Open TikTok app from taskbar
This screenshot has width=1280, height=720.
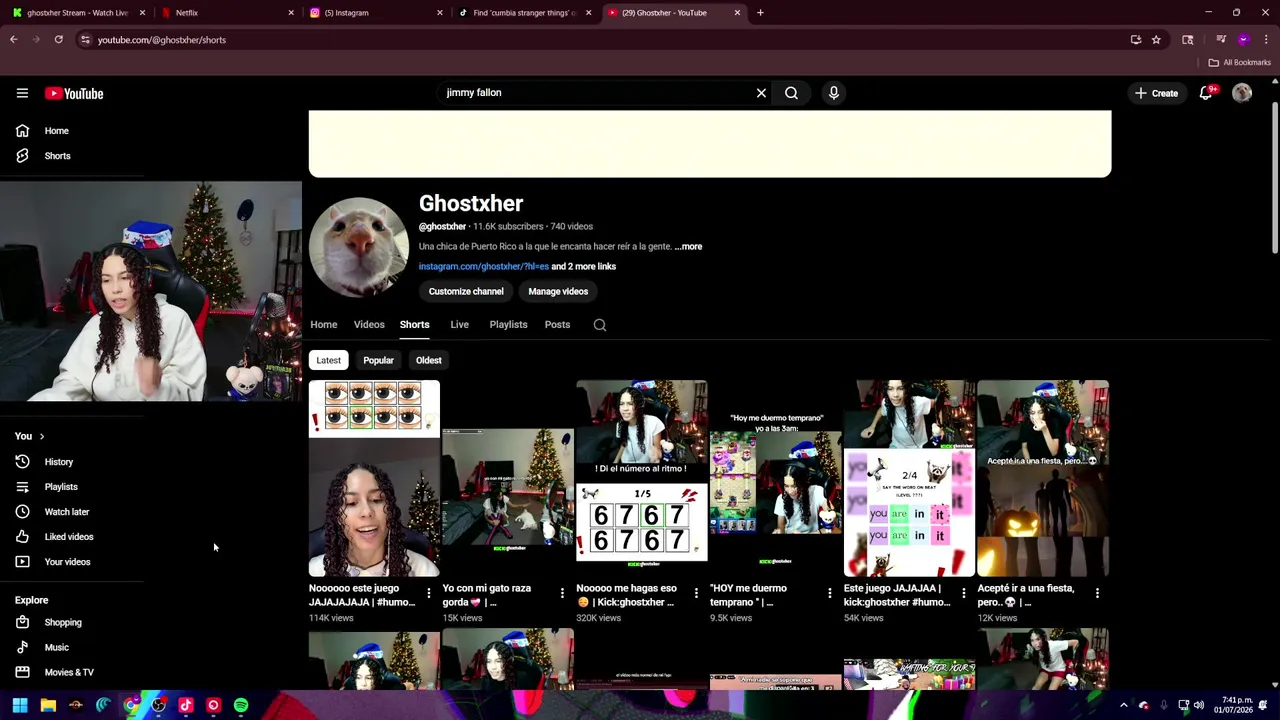(186, 706)
